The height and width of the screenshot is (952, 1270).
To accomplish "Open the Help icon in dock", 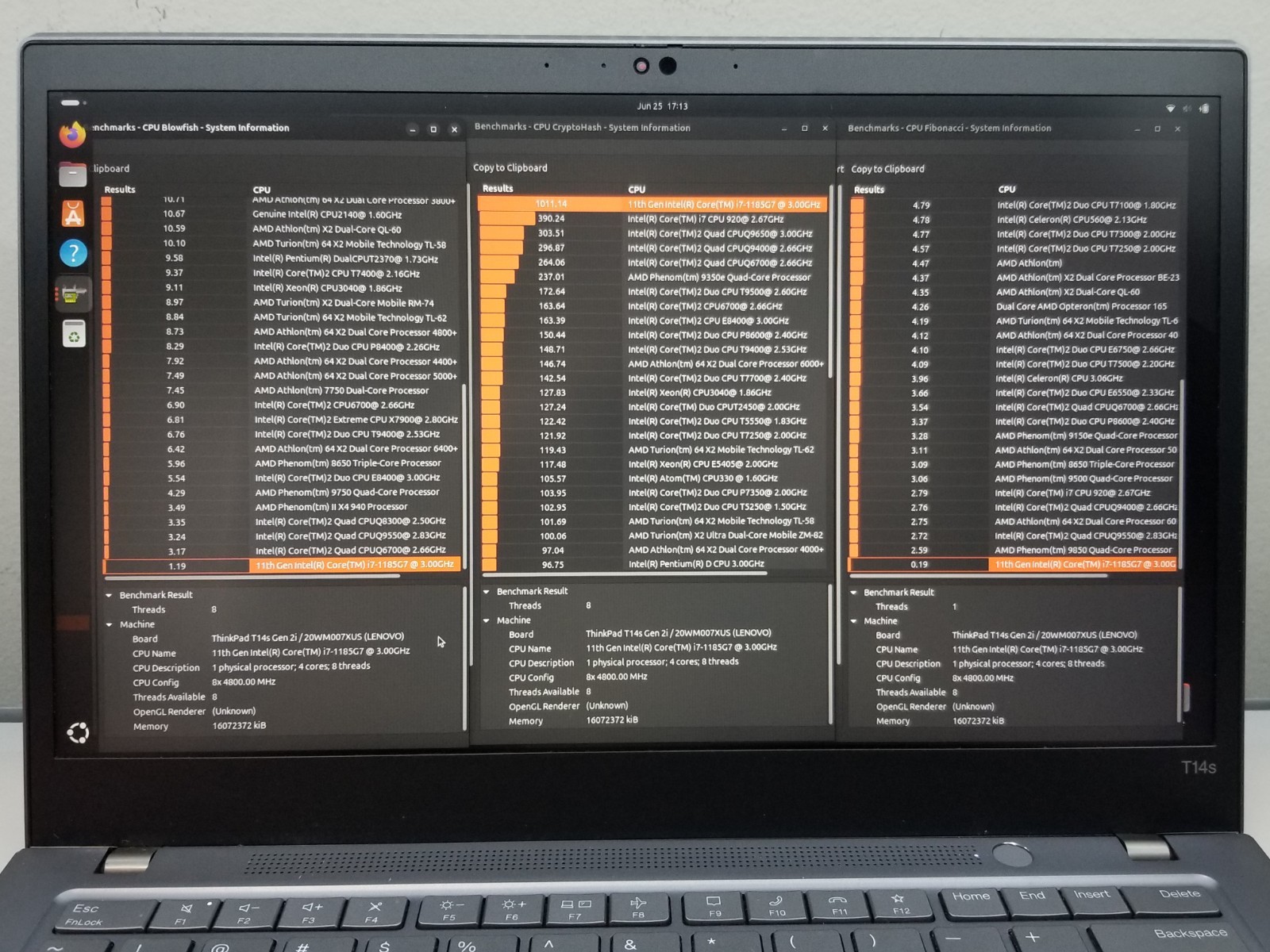I will pyautogui.click(x=73, y=254).
